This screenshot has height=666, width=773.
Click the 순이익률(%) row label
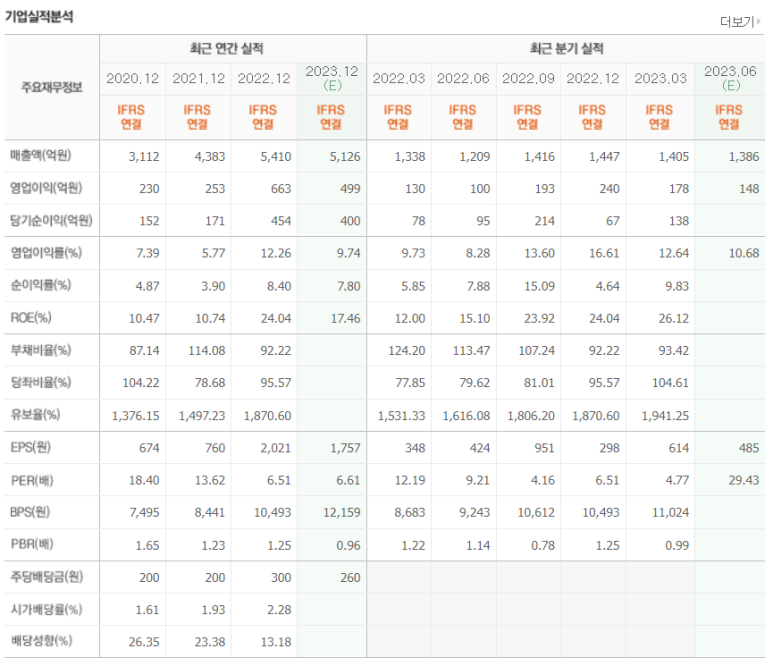pos(41,285)
